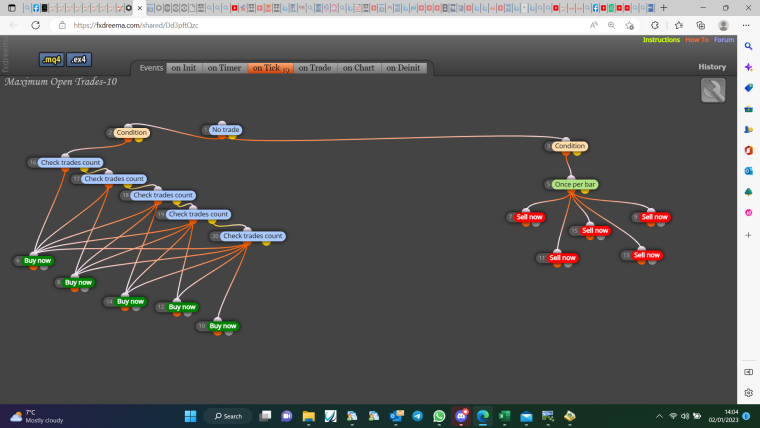Select the No trade block 1

225,130
